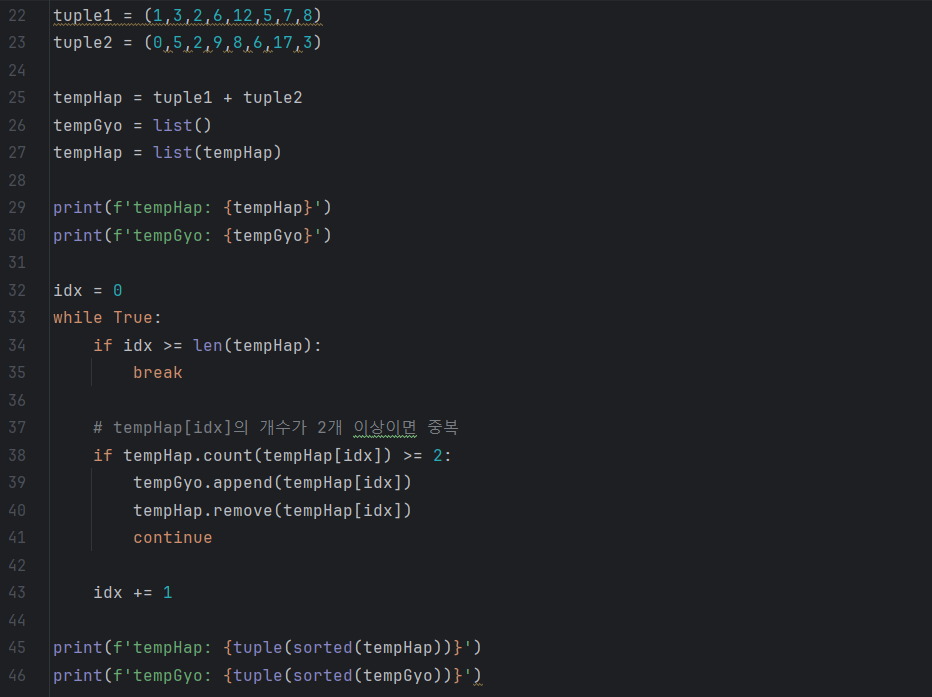Click the {tempGyo} placeholder on line 30
Image resolution: width=932 pixels, height=697 pixels.
point(268,236)
